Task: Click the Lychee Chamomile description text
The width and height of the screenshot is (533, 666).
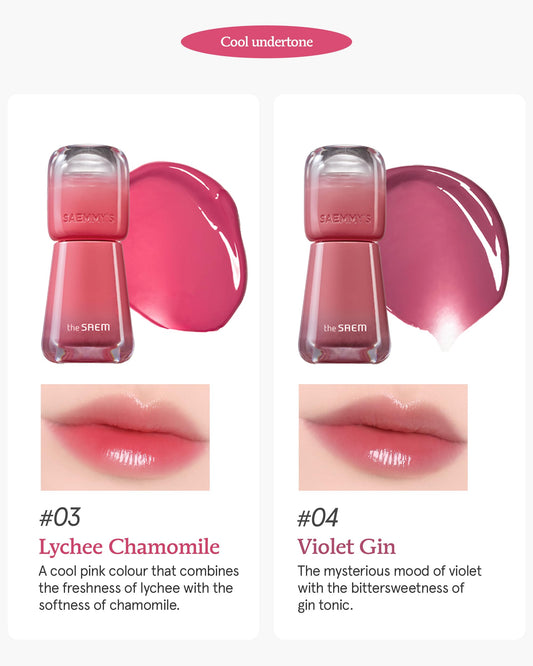Action: (x=138, y=588)
